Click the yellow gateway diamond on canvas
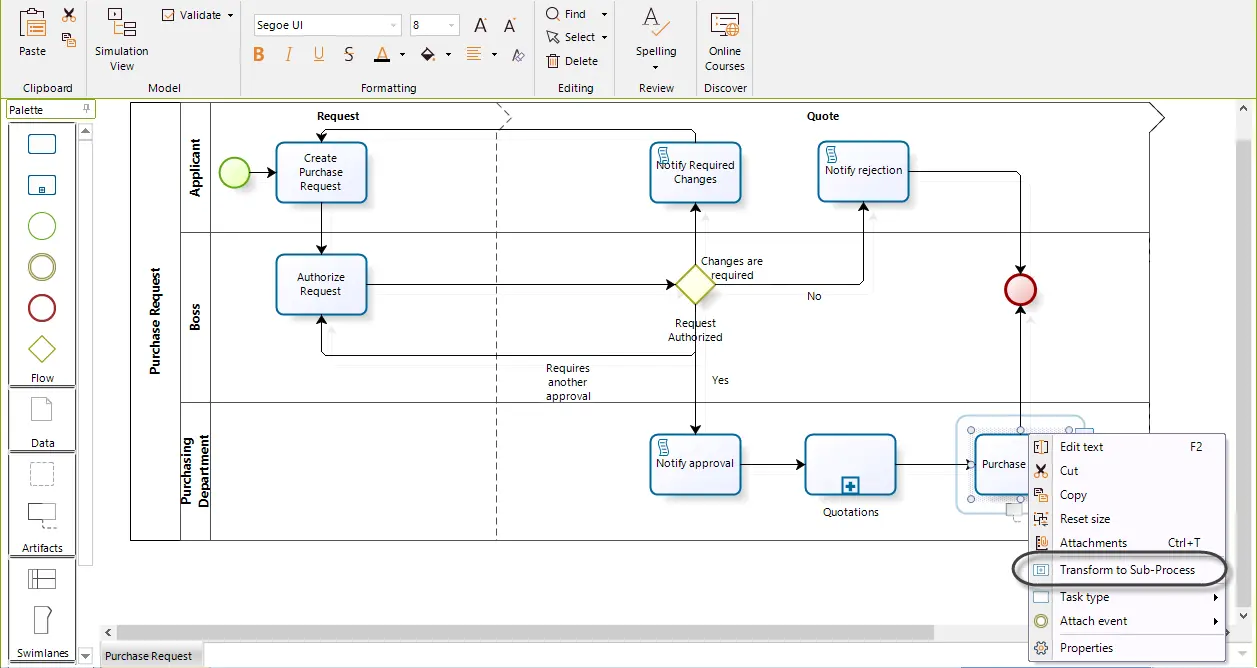This screenshot has height=668, width=1257. pos(695,285)
